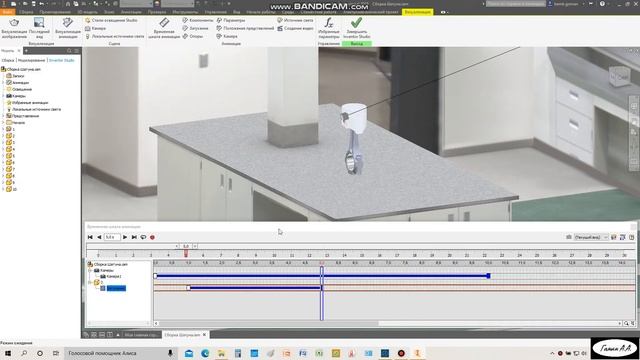This screenshot has width=640, height=360.
Task: Jump to end of animation
Action: (x=134, y=237)
